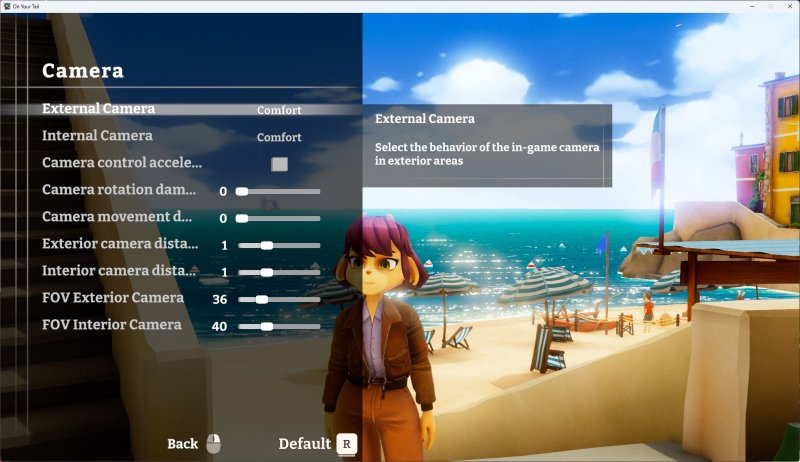Change Internal Camera Comfort selection
This screenshot has height=462, width=800.
tap(279, 137)
